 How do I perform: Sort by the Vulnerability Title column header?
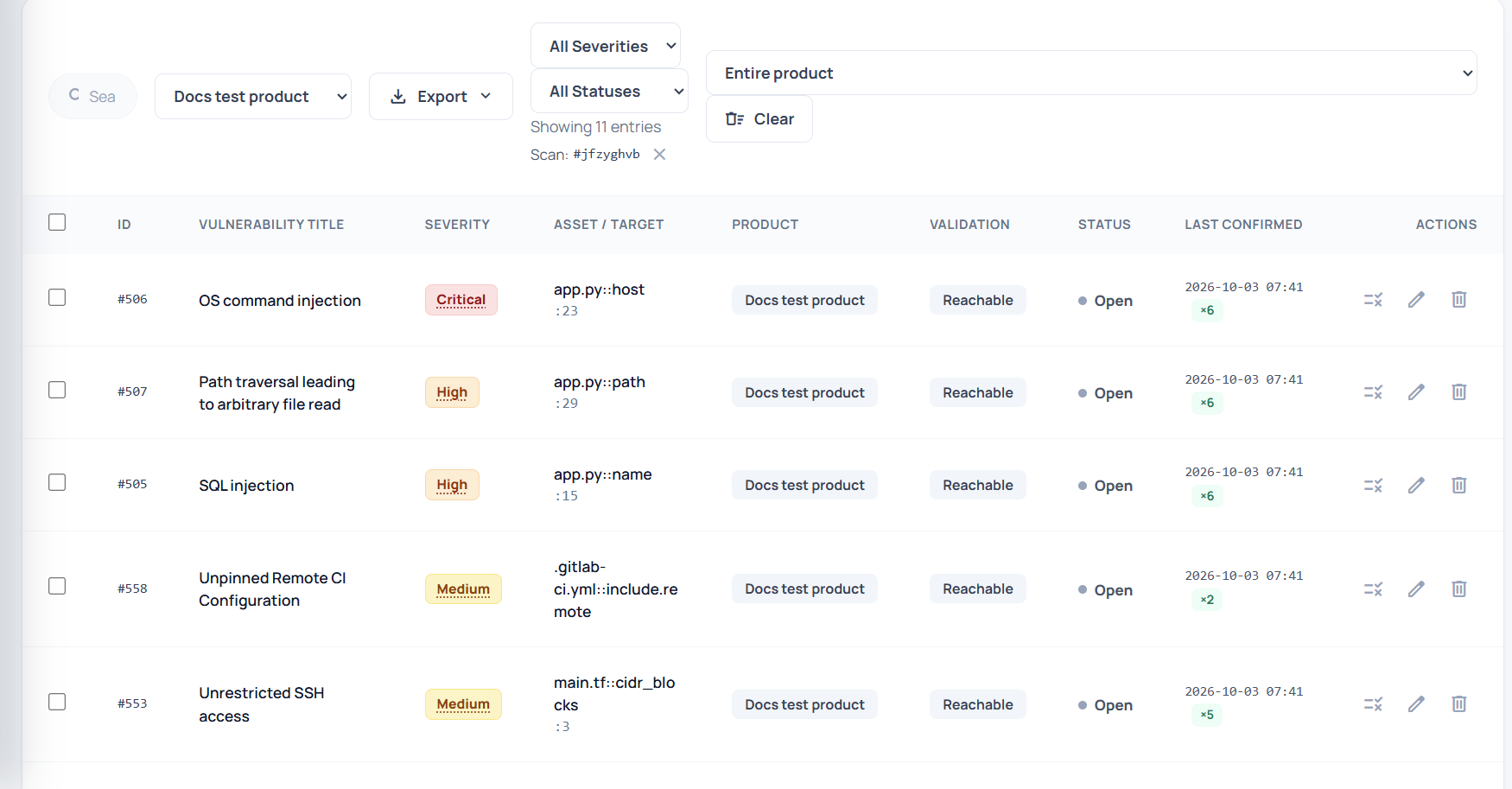(271, 225)
